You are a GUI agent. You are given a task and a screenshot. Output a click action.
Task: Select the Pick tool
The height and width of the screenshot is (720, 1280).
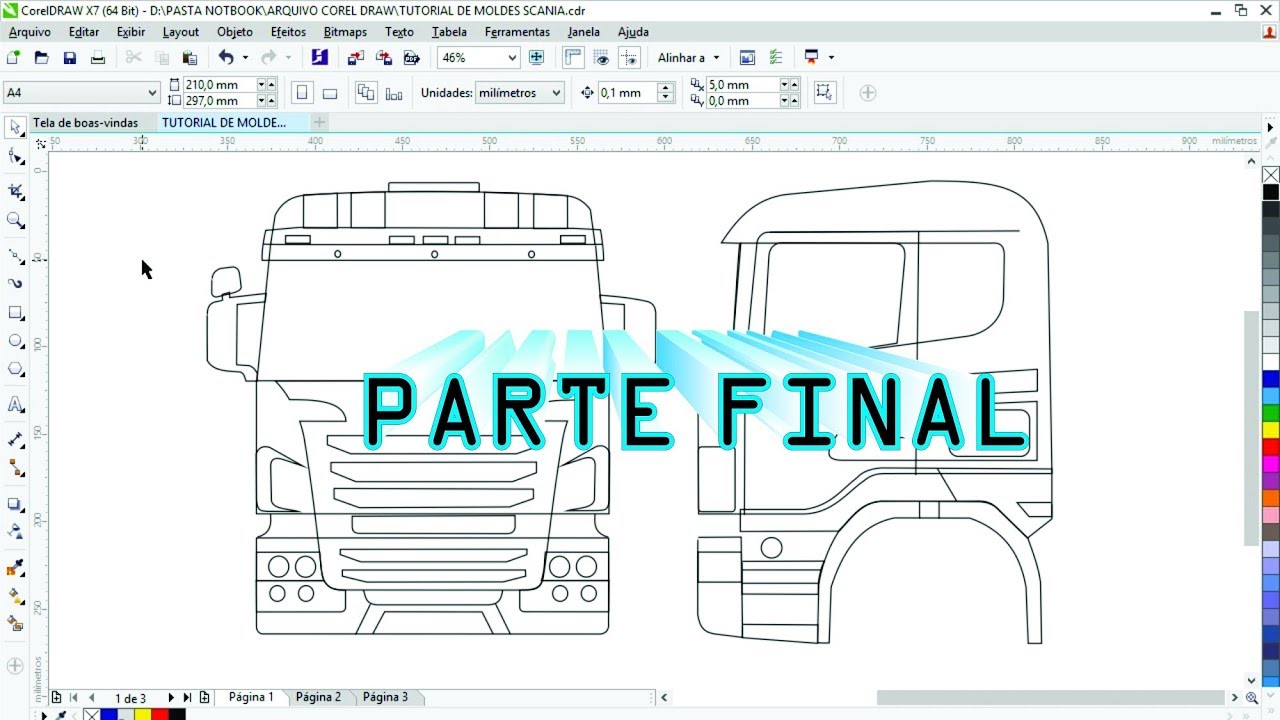[x=15, y=127]
